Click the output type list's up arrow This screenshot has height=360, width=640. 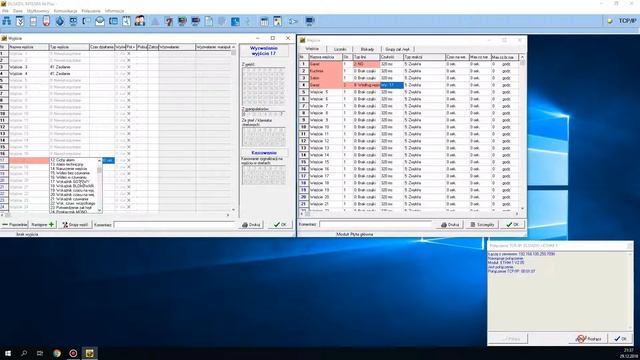pos(100,160)
